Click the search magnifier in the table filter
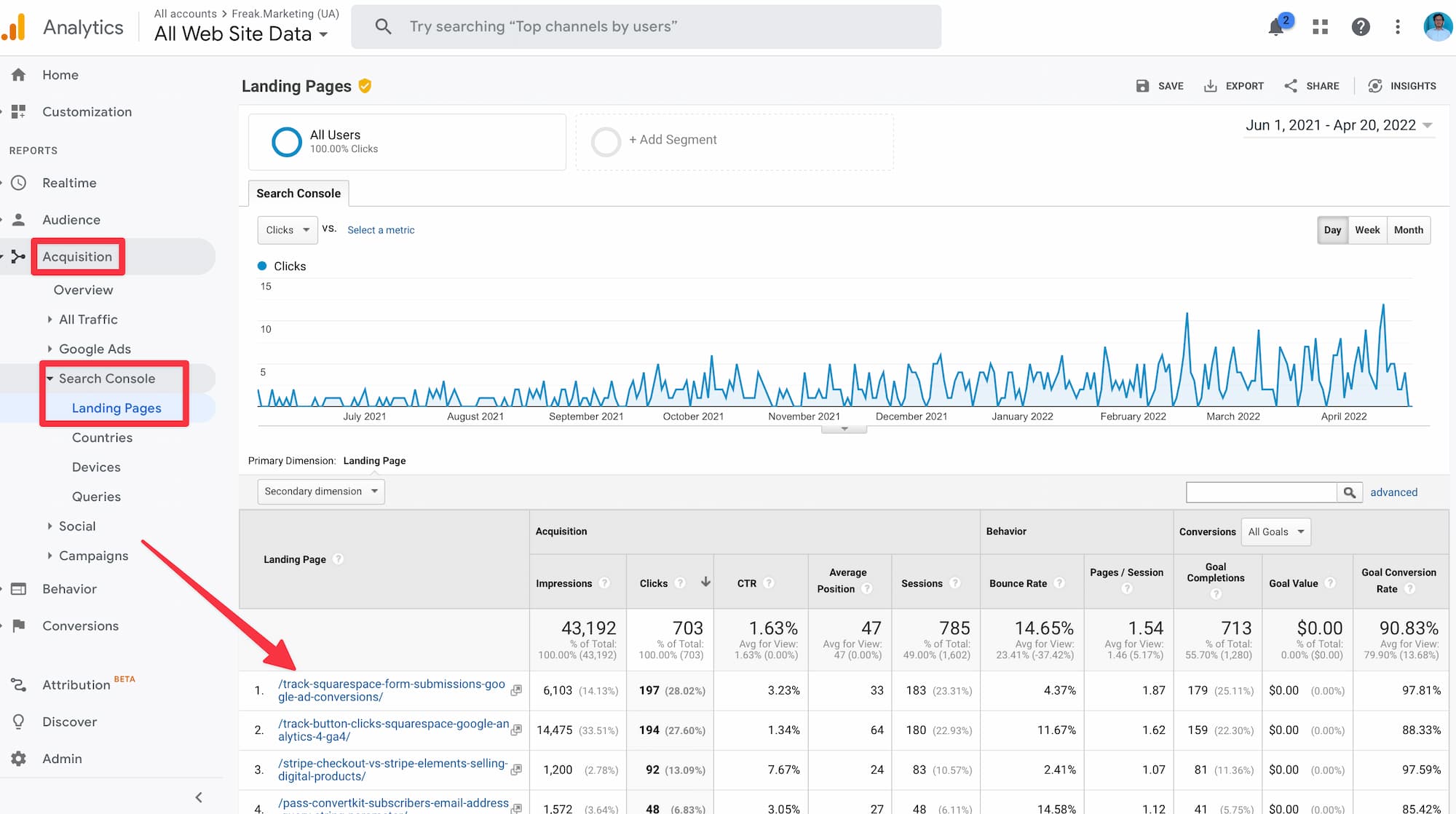Screen dimensions: 1456x814 pos(1349,492)
